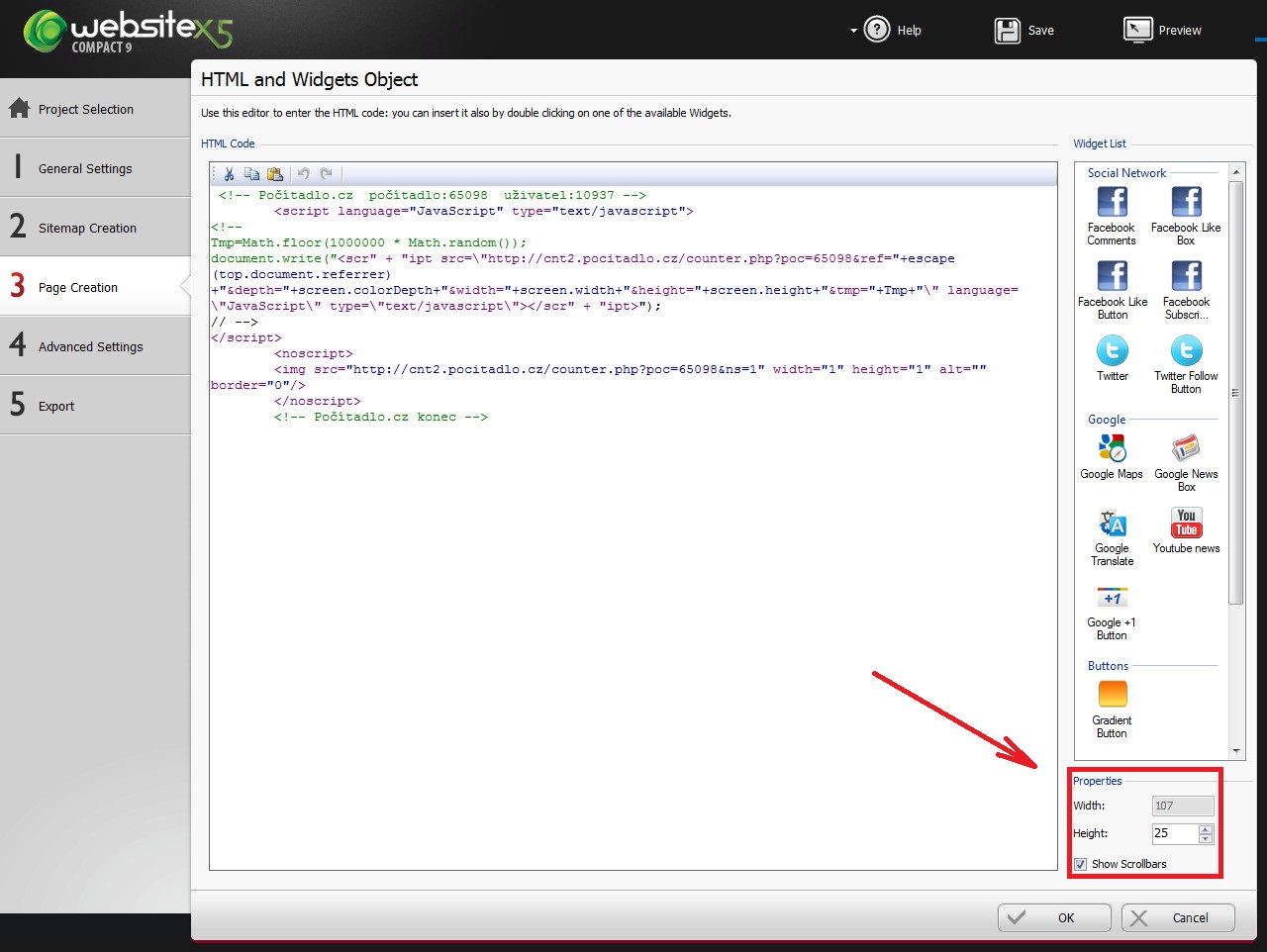Screen dimensions: 1267x952
Task: Choose the Facebook Subscribe widget
Action: click(x=1186, y=289)
